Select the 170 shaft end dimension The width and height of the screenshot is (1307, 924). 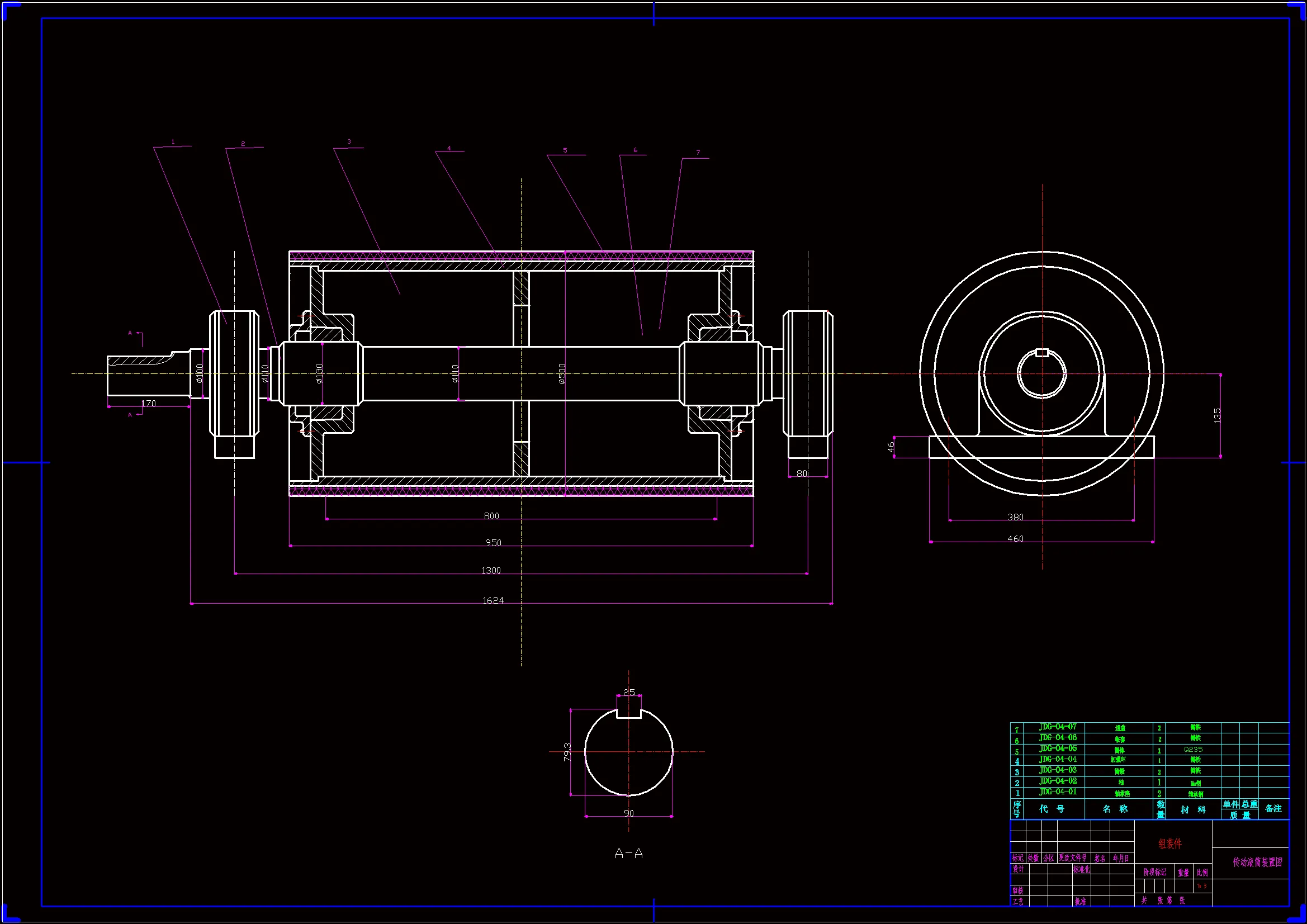148,403
